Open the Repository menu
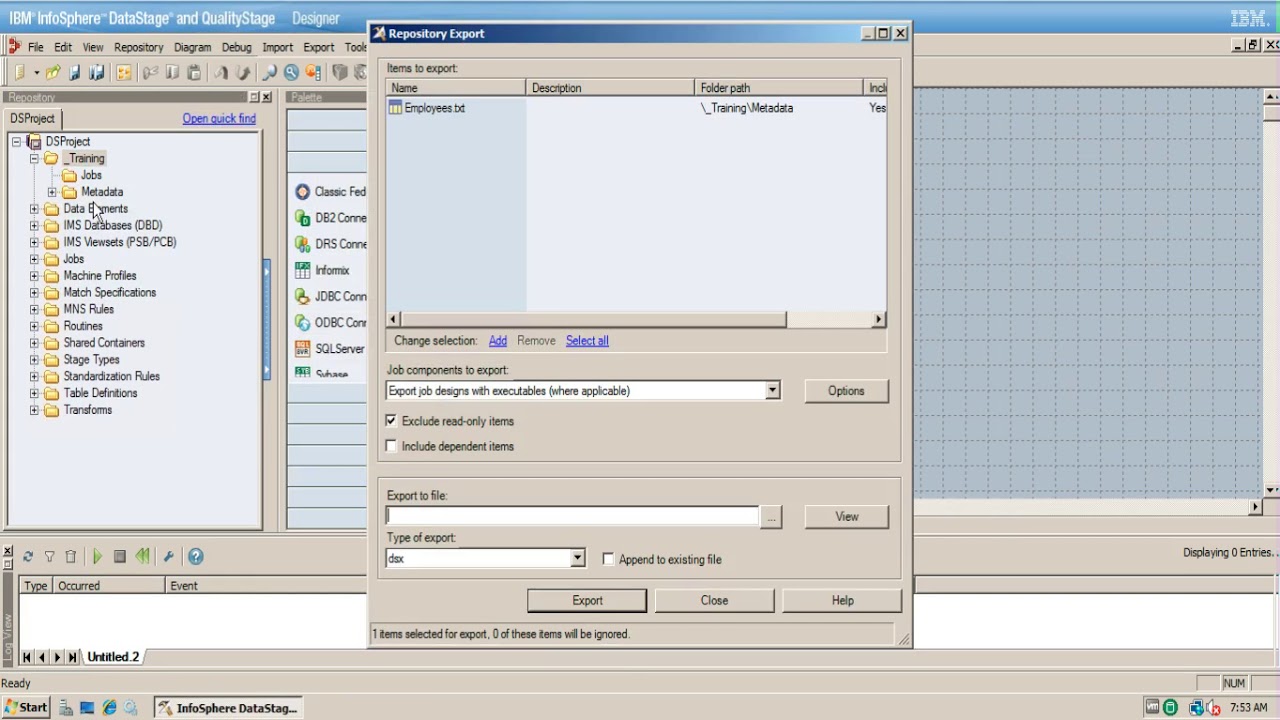The image size is (1280, 720). click(138, 47)
